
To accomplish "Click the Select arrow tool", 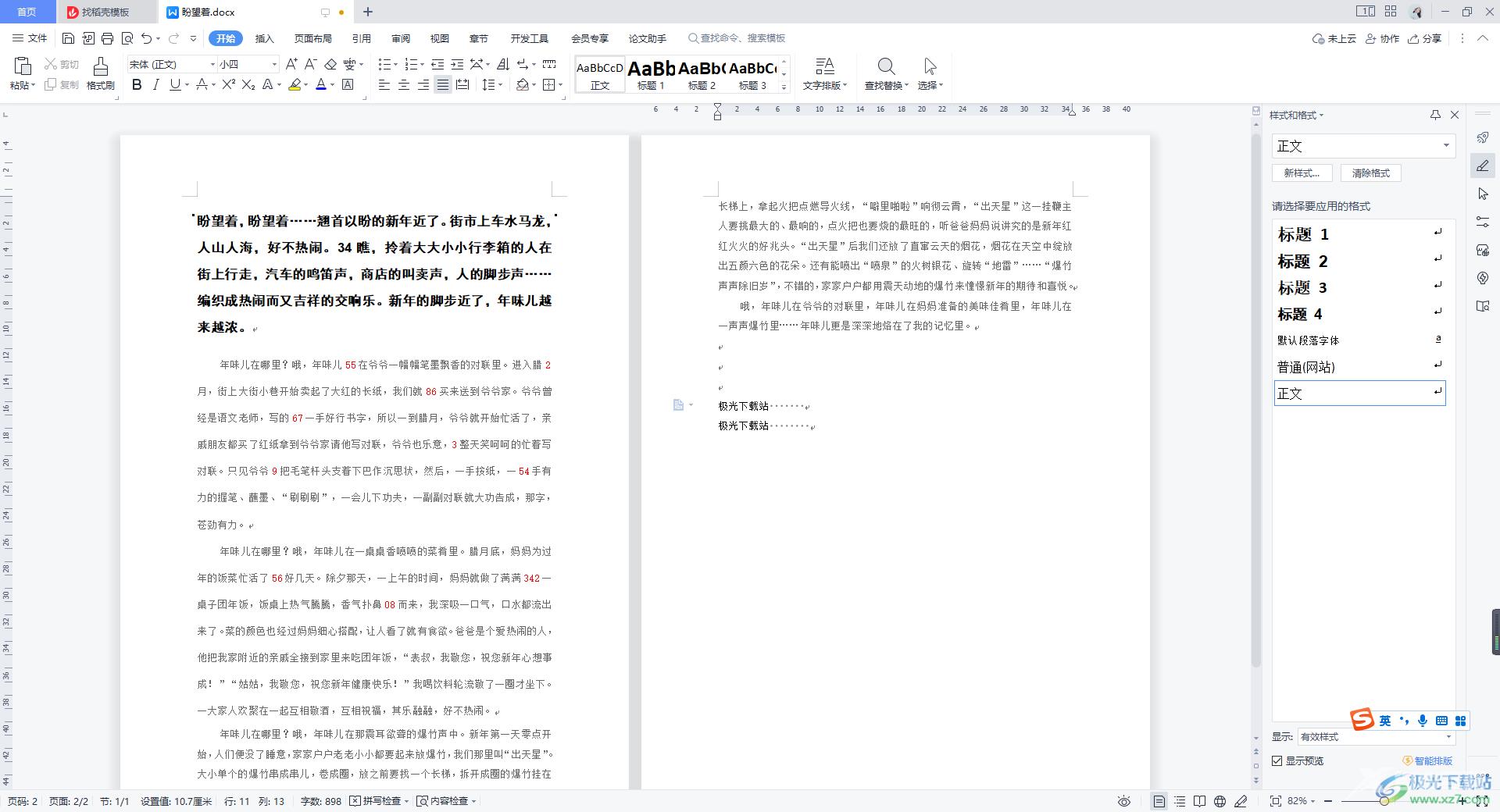I will click(x=930, y=74).
